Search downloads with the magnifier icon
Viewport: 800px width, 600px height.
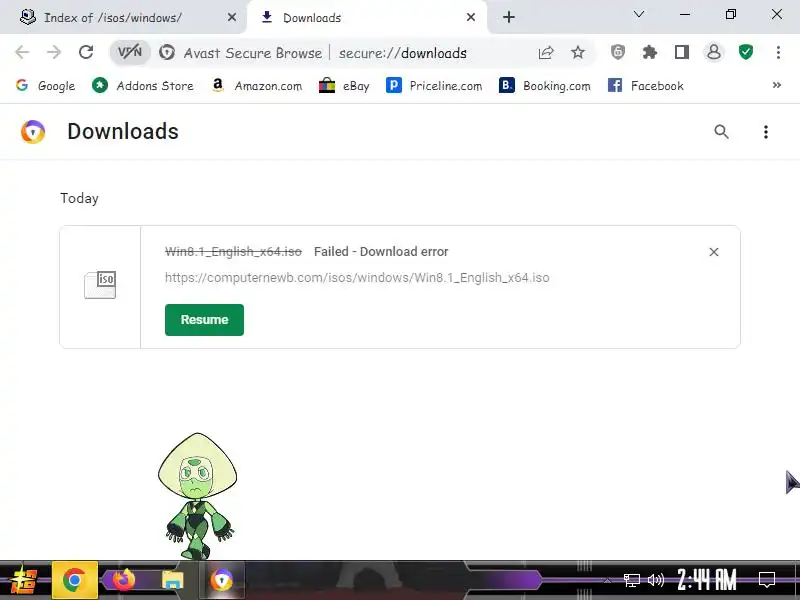pos(721,132)
